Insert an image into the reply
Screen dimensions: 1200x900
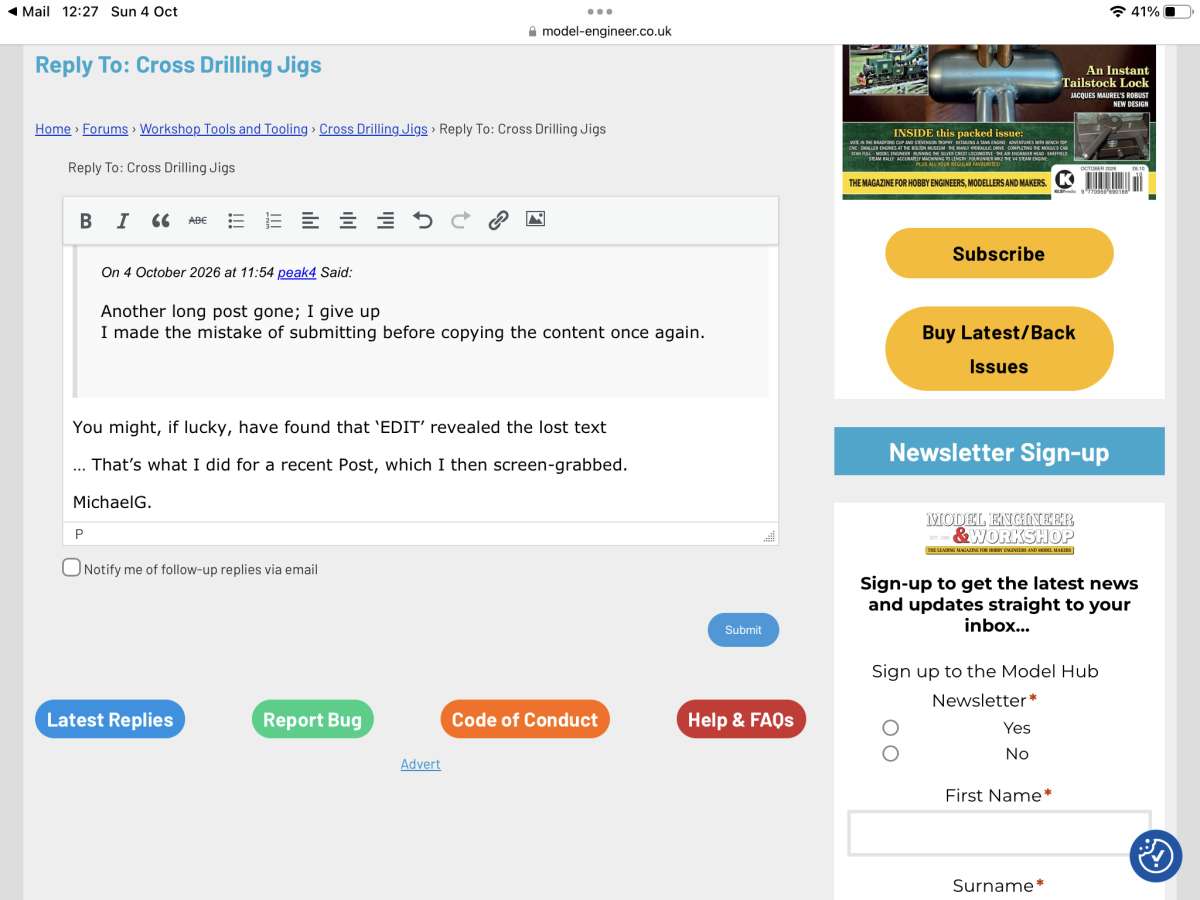pos(535,219)
